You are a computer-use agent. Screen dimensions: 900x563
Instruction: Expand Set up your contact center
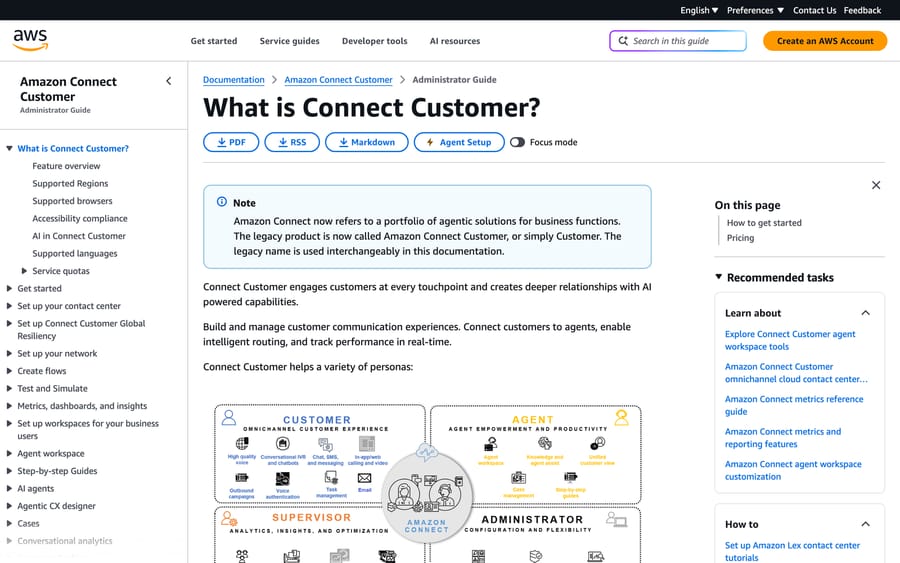pos(9,306)
